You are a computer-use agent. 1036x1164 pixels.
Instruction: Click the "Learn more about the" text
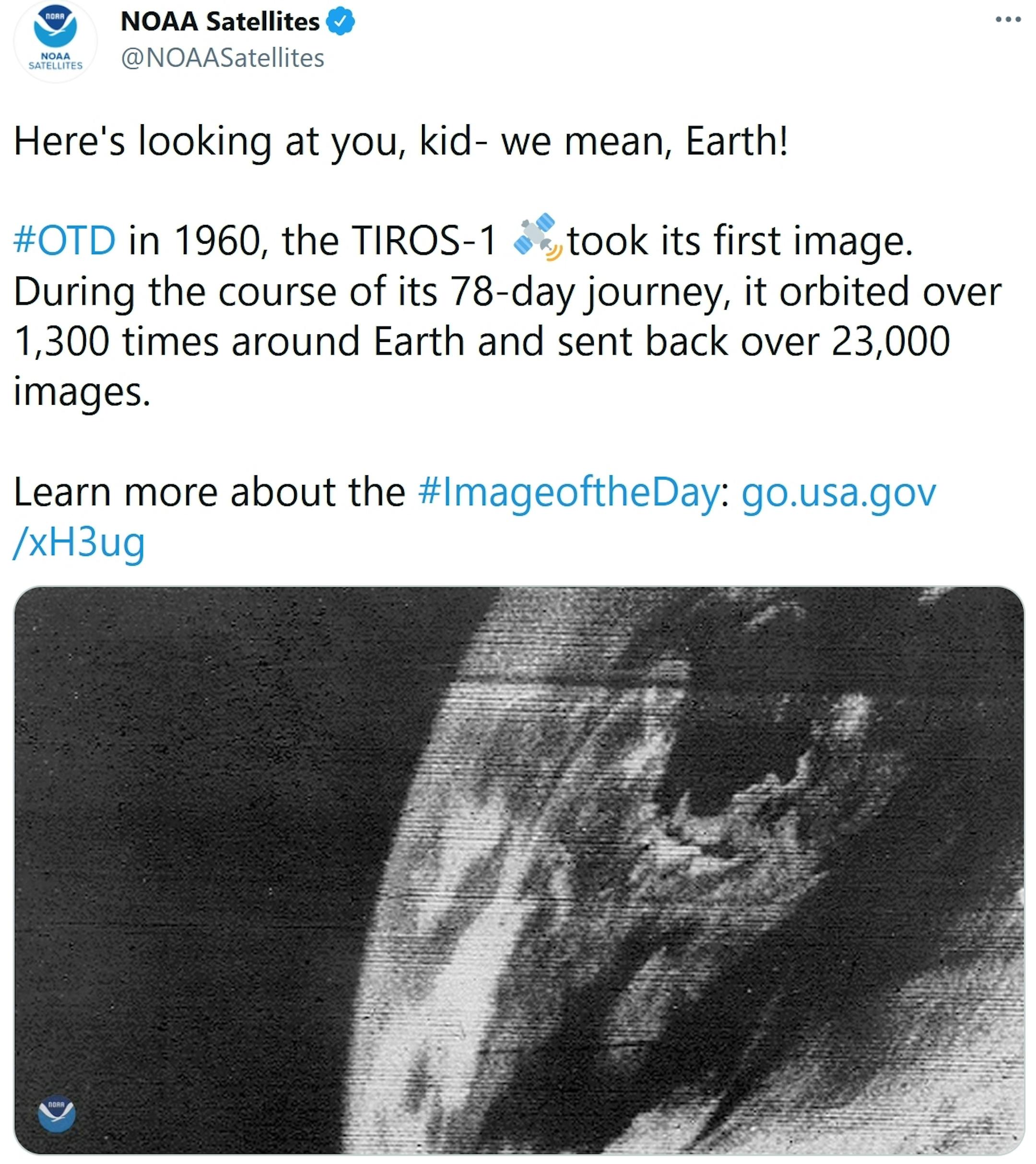tap(209, 492)
